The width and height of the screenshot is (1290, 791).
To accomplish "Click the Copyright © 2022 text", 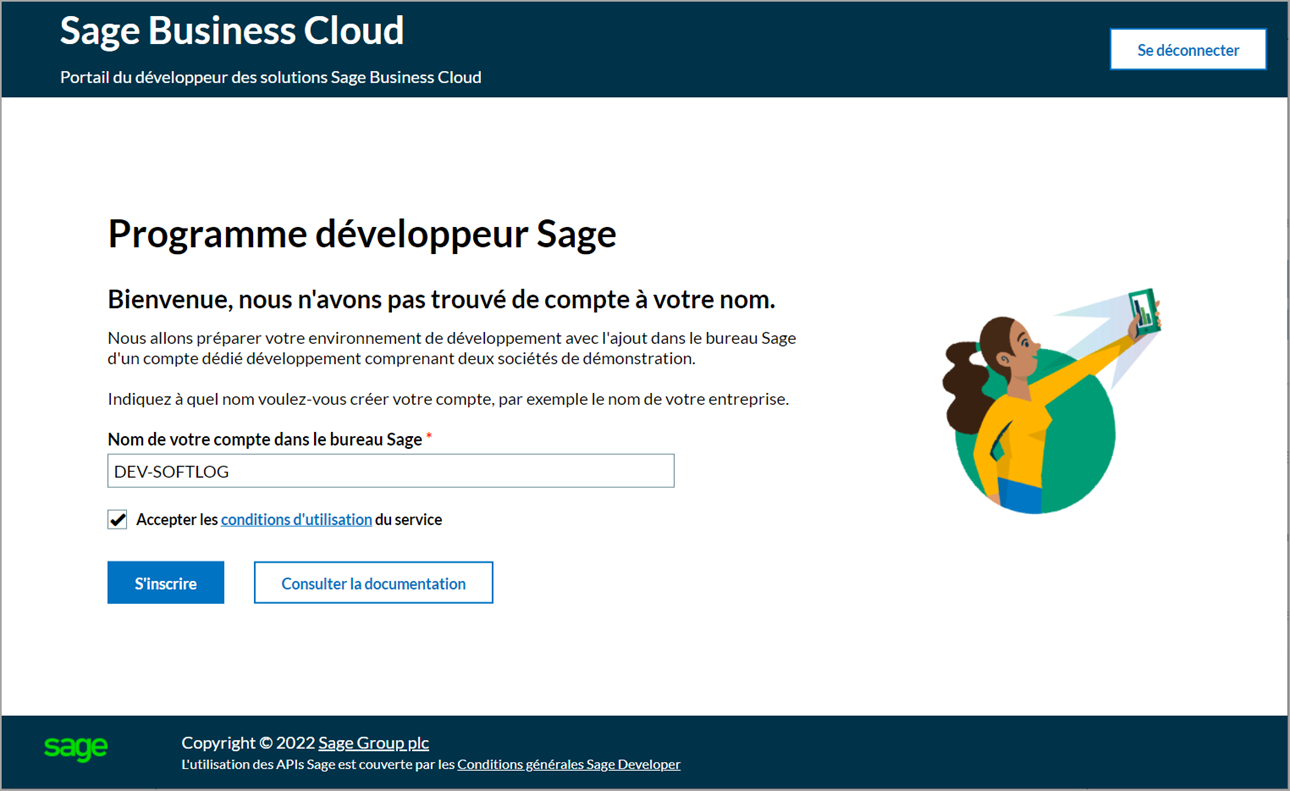I will coord(248,743).
